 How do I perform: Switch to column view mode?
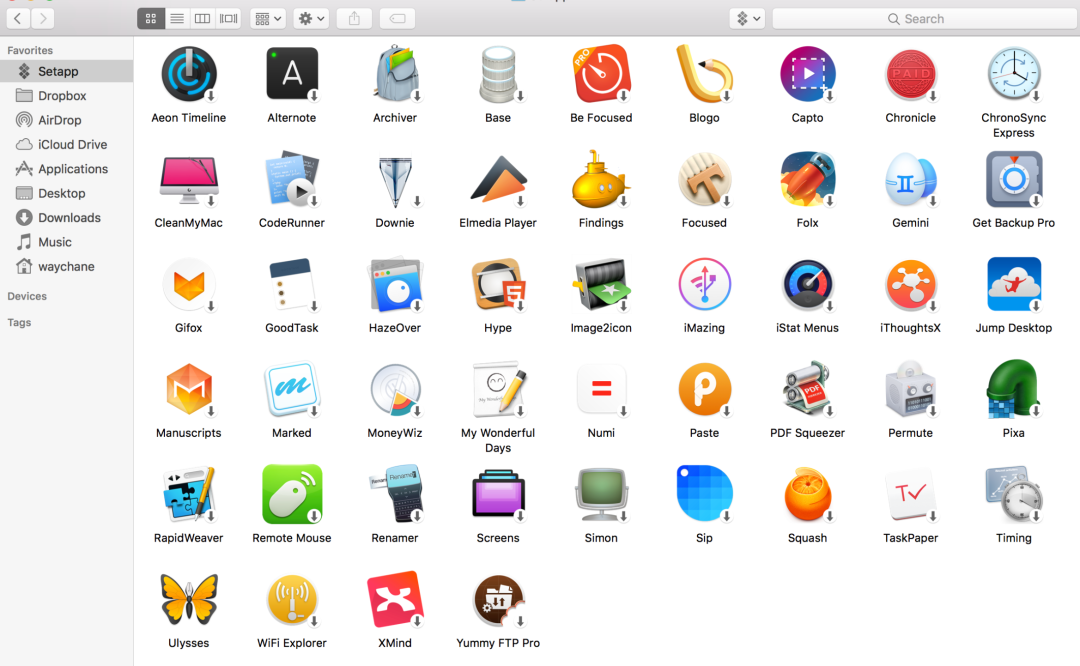pos(202,19)
